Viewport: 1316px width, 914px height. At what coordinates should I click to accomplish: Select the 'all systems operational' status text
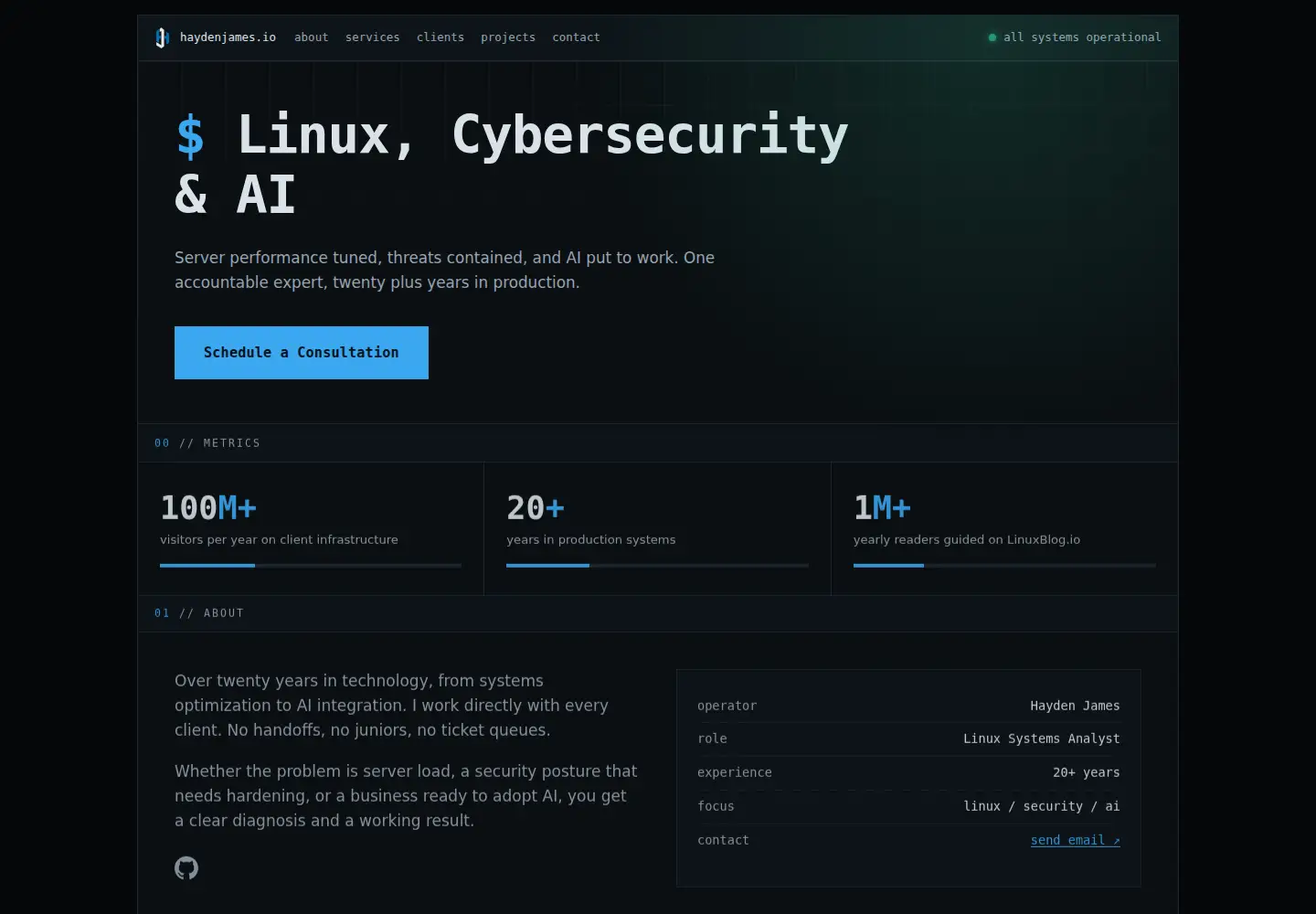[x=1082, y=37]
